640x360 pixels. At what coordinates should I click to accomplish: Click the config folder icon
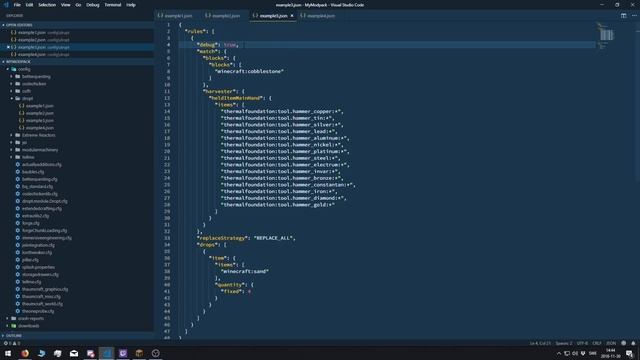(13, 69)
